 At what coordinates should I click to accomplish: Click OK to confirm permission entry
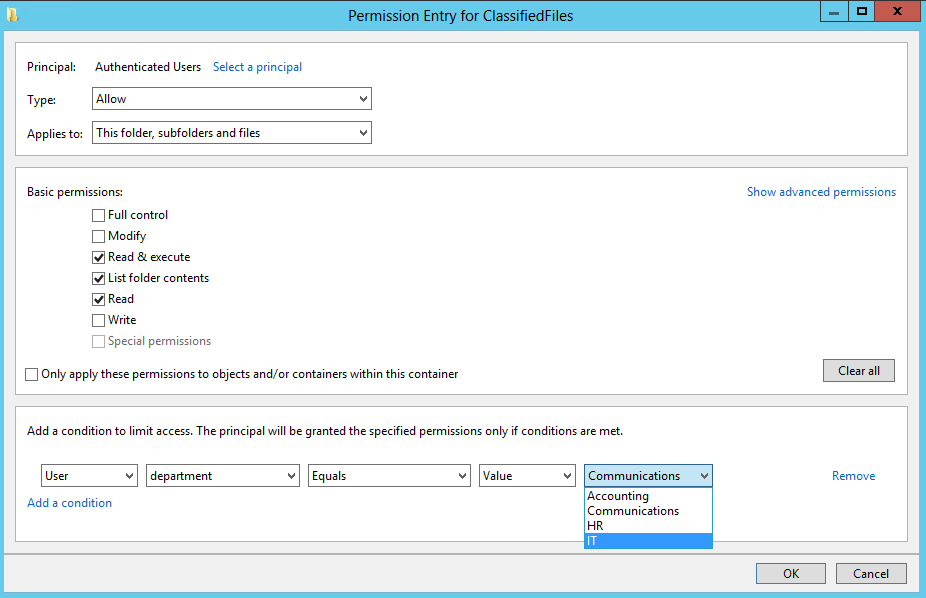click(x=791, y=574)
